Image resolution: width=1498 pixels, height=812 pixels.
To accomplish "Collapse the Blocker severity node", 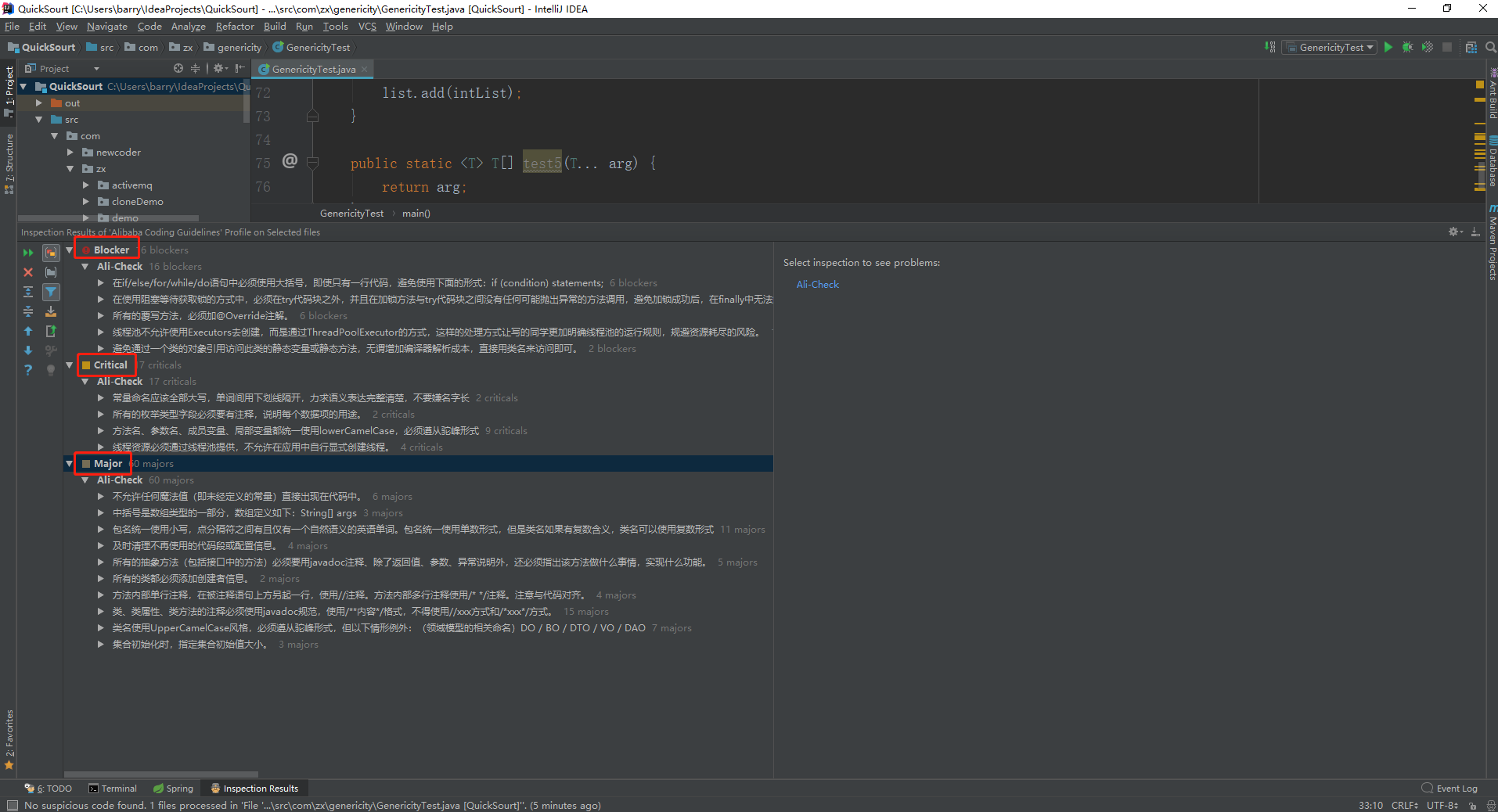I will pyautogui.click(x=70, y=249).
